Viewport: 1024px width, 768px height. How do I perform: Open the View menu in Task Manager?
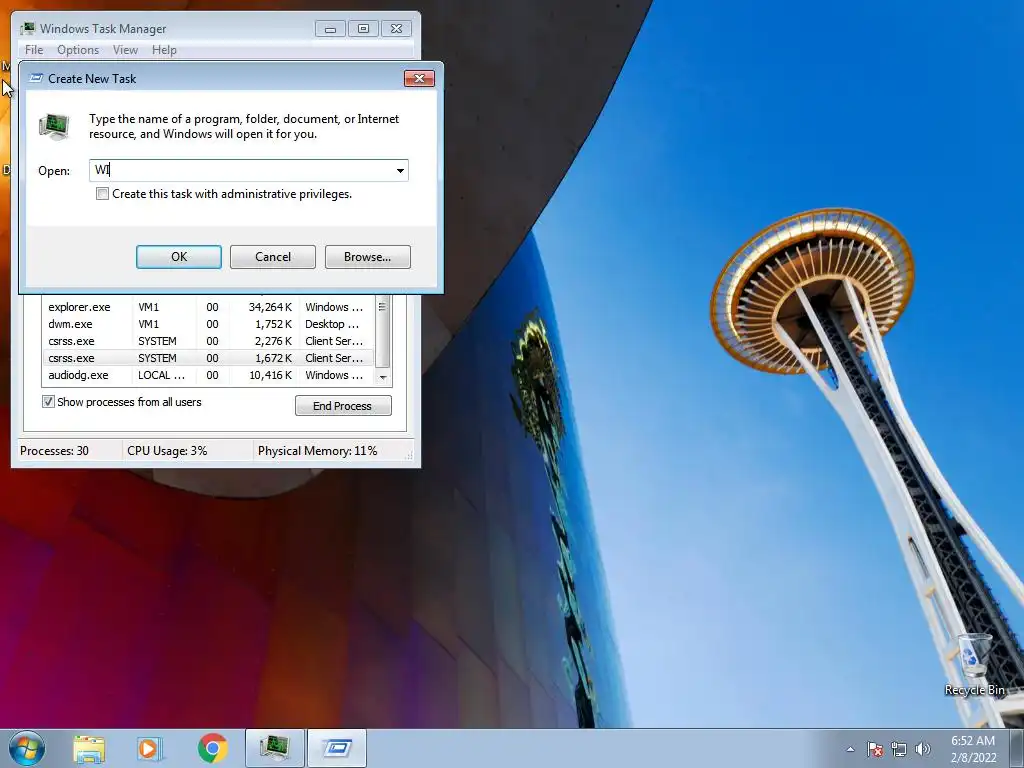[125, 50]
